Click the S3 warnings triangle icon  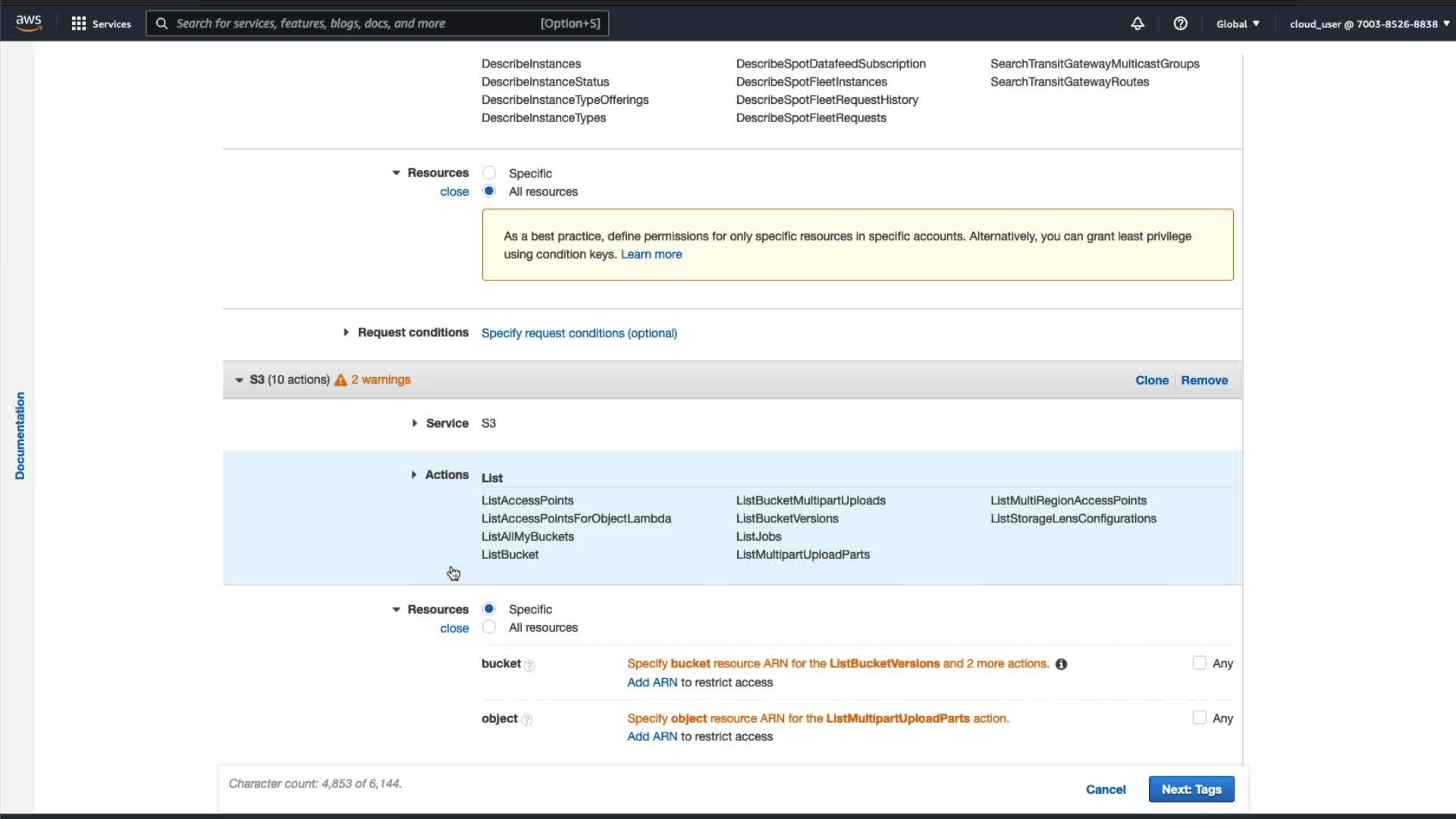(x=340, y=380)
